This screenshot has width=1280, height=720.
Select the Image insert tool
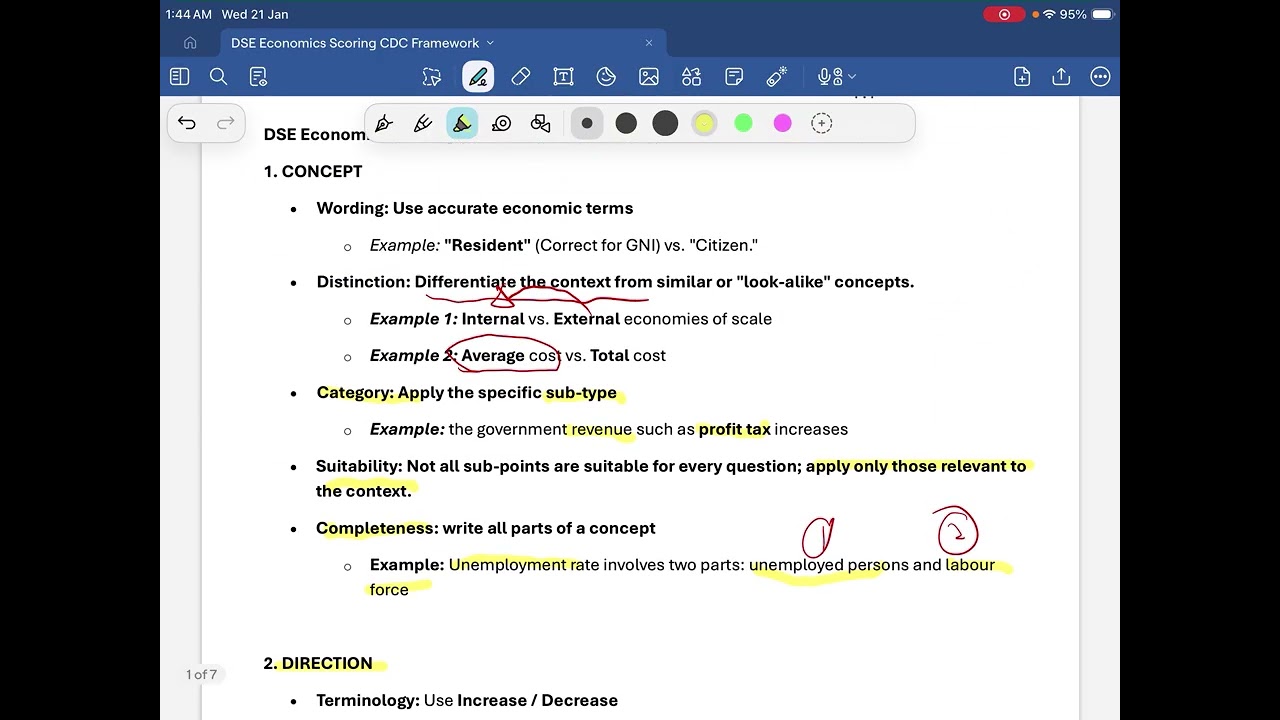[x=649, y=76]
